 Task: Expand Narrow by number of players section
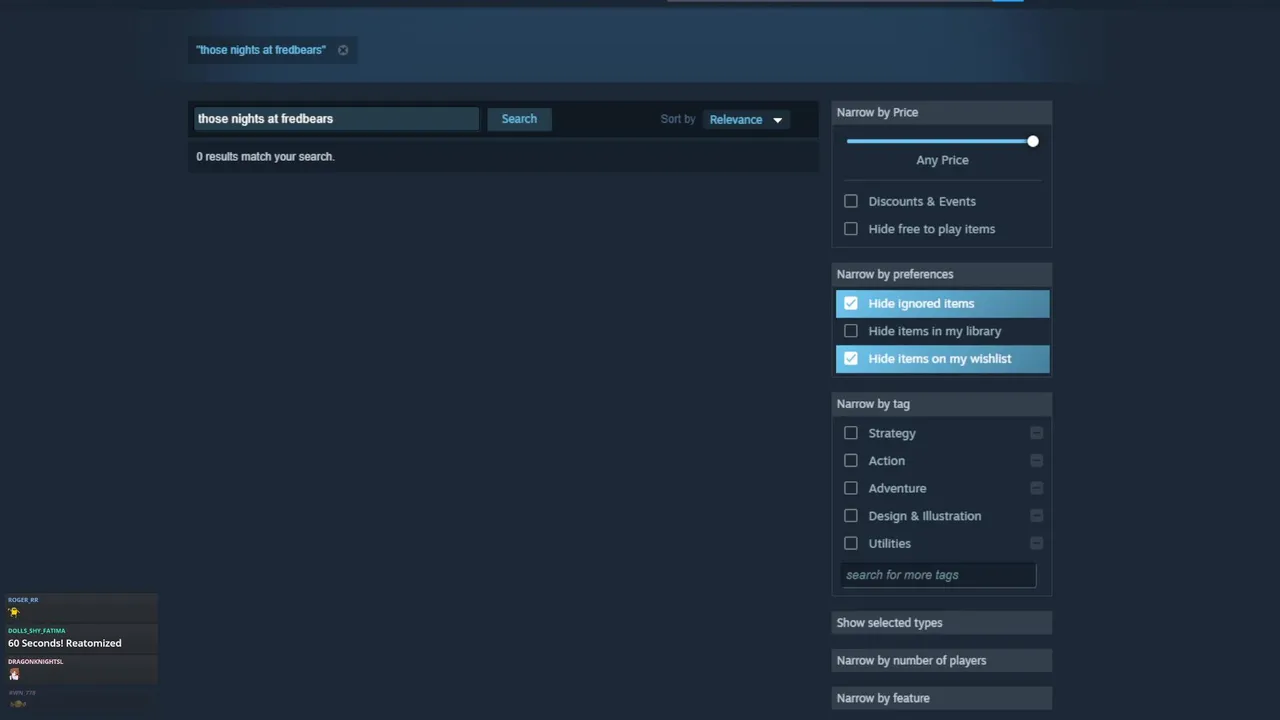tap(942, 661)
